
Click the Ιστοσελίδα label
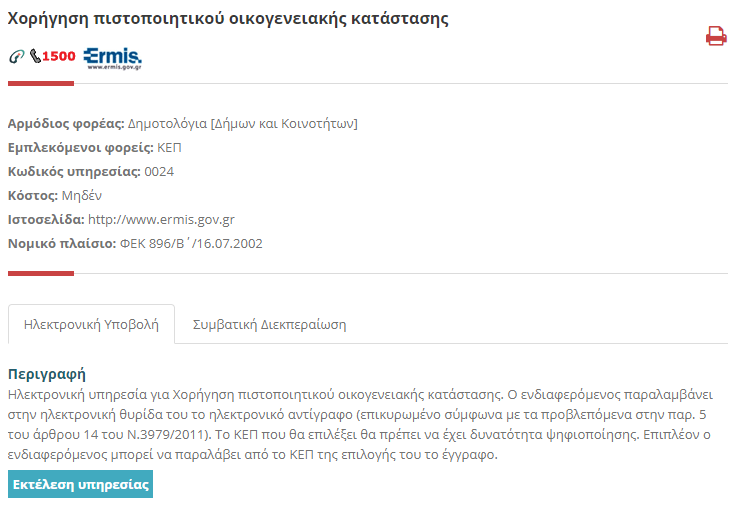coord(46,219)
